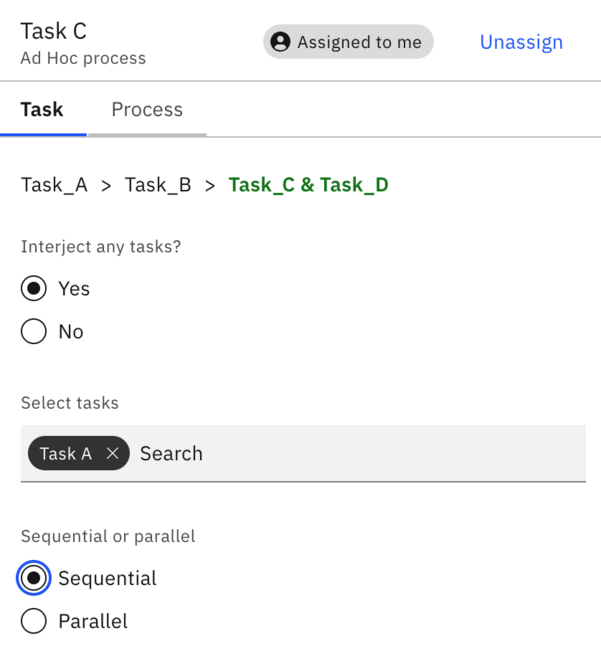
Task: Remove the Task A tag with its X icon
Action: pyautogui.click(x=112, y=453)
